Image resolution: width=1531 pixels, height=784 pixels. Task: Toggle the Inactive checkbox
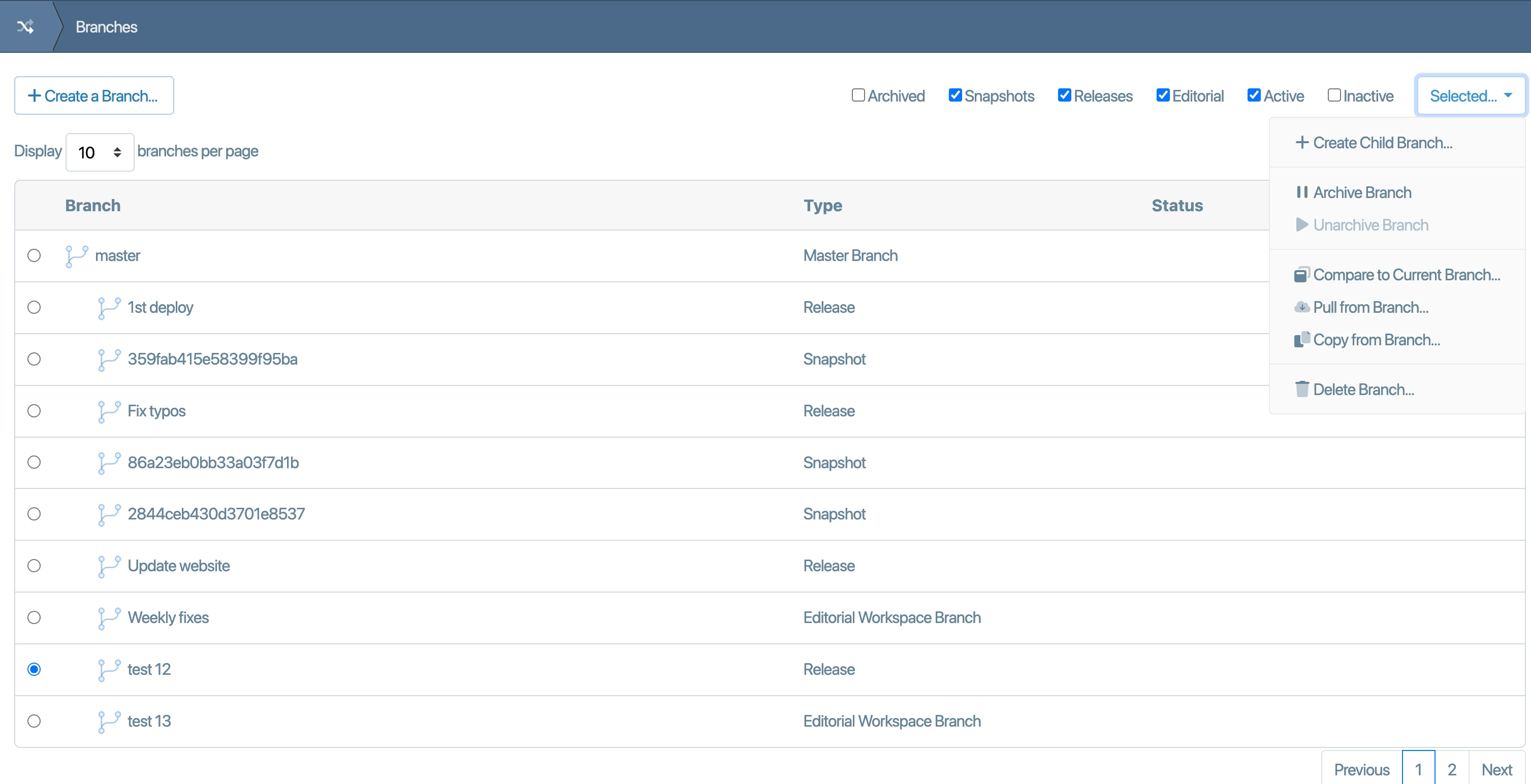click(x=1334, y=95)
